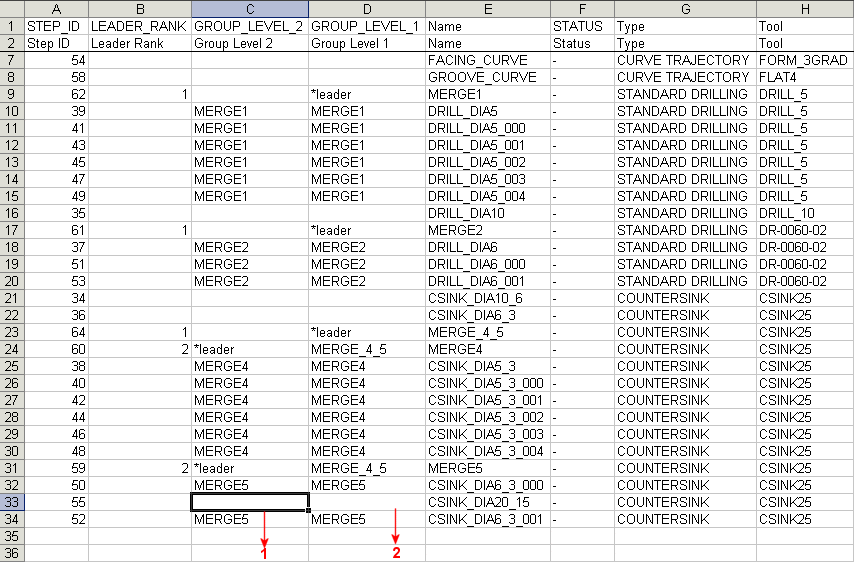Image resolution: width=854 pixels, height=562 pixels.
Task: Click the CSINK_DIA20_15 name cell
Action: [x=487, y=502]
